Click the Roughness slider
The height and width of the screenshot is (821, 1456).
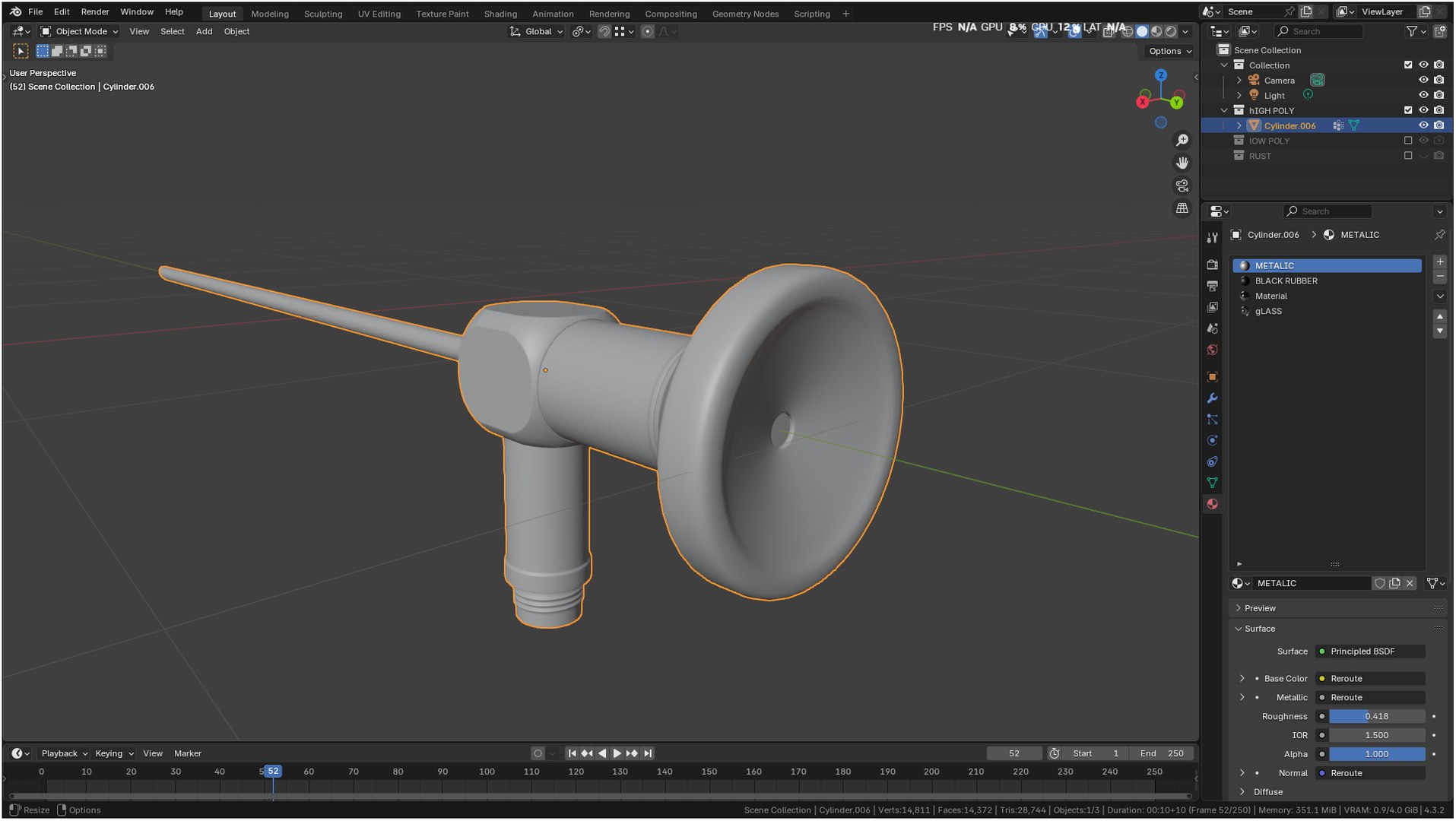point(1377,716)
